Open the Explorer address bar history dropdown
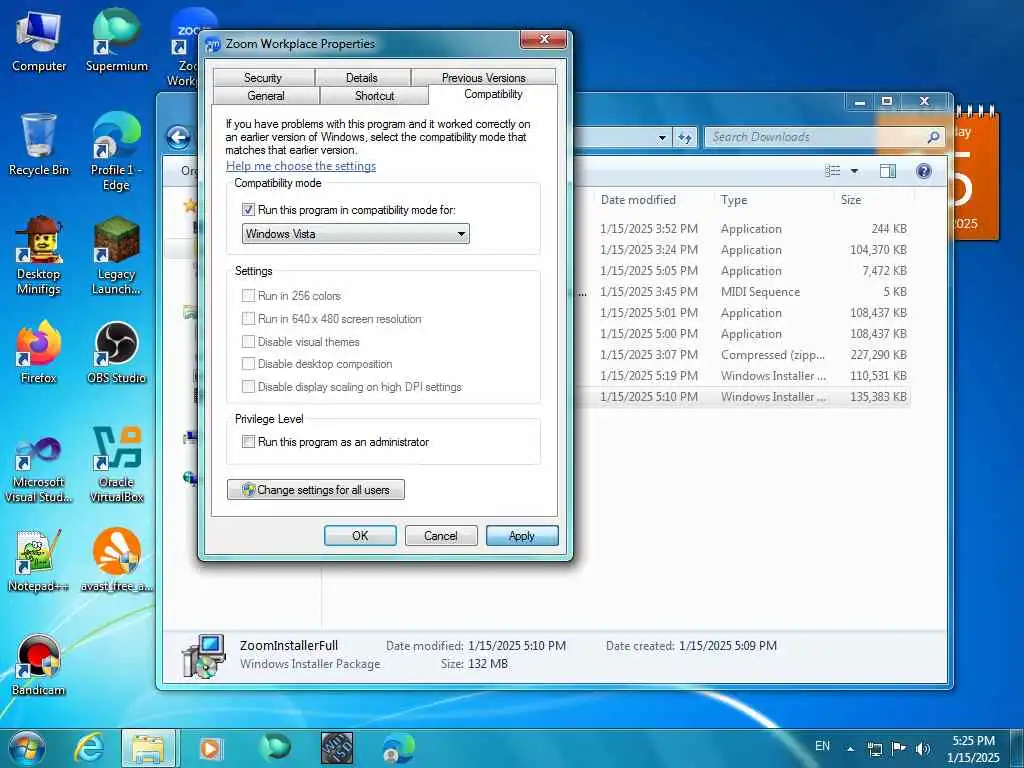Image resolution: width=1024 pixels, height=768 pixels. point(662,138)
